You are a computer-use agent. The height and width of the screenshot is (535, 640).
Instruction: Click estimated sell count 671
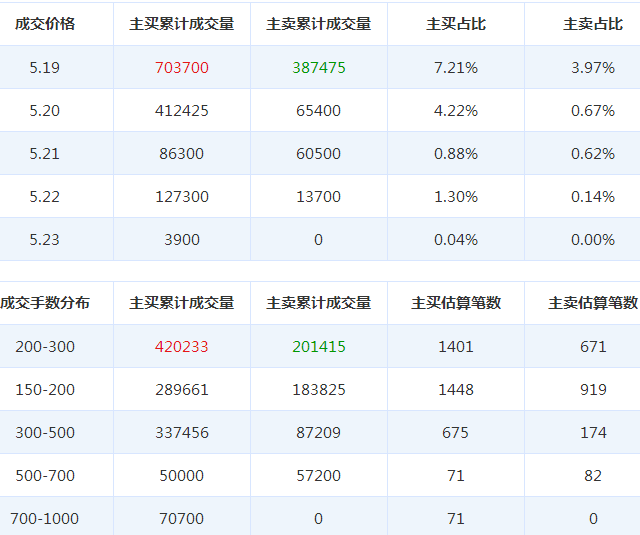point(593,347)
